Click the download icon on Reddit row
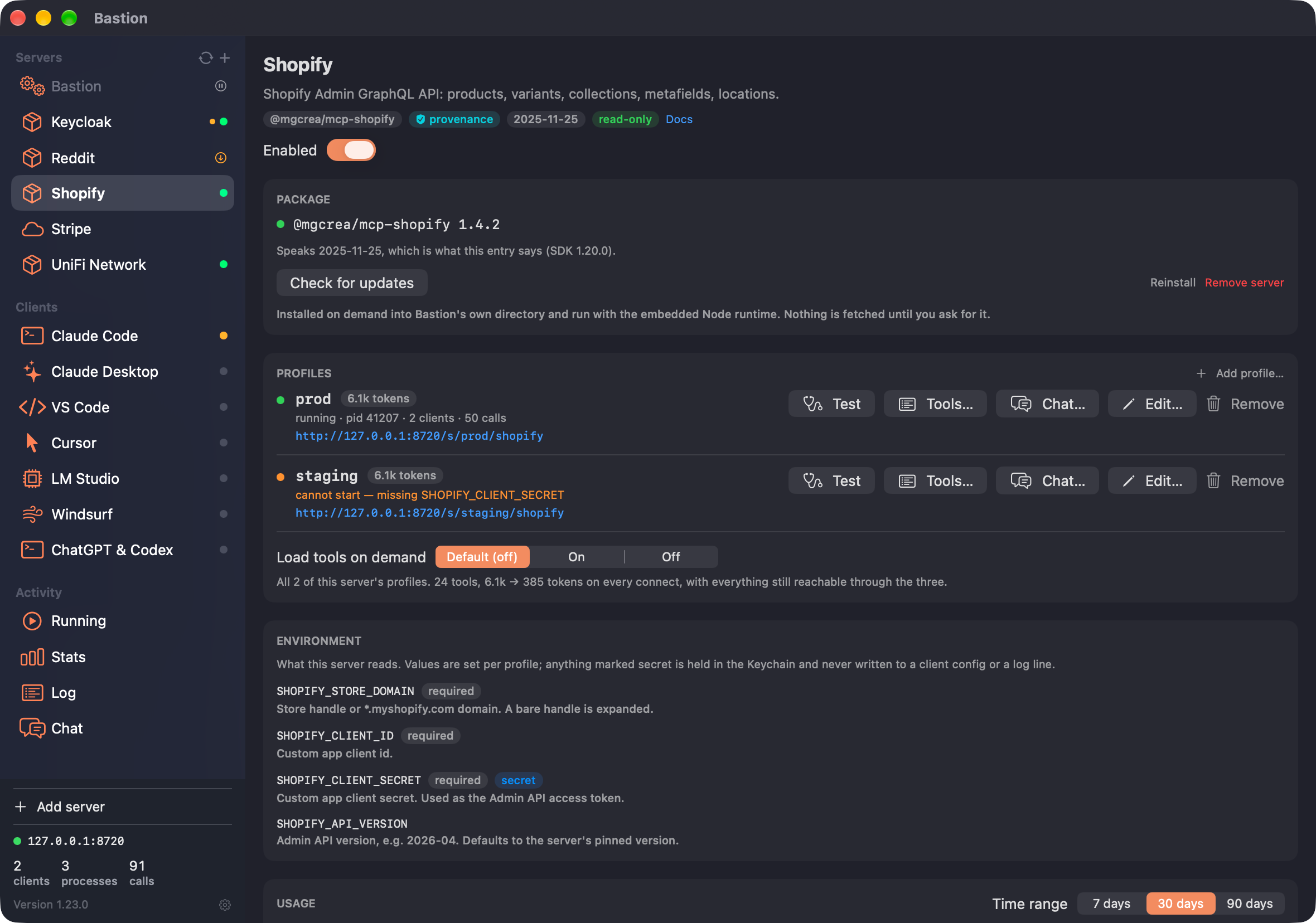This screenshot has height=923, width=1316. (x=221, y=158)
